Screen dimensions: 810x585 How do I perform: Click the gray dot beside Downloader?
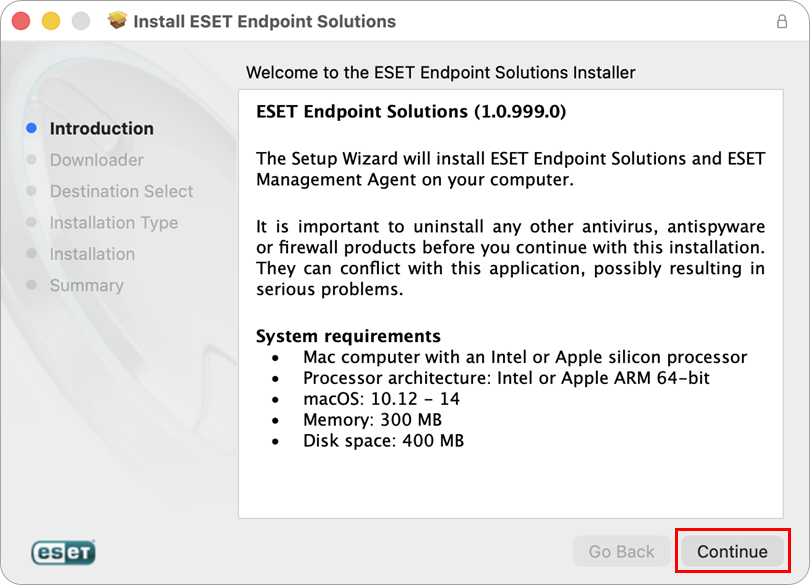click(x=31, y=160)
